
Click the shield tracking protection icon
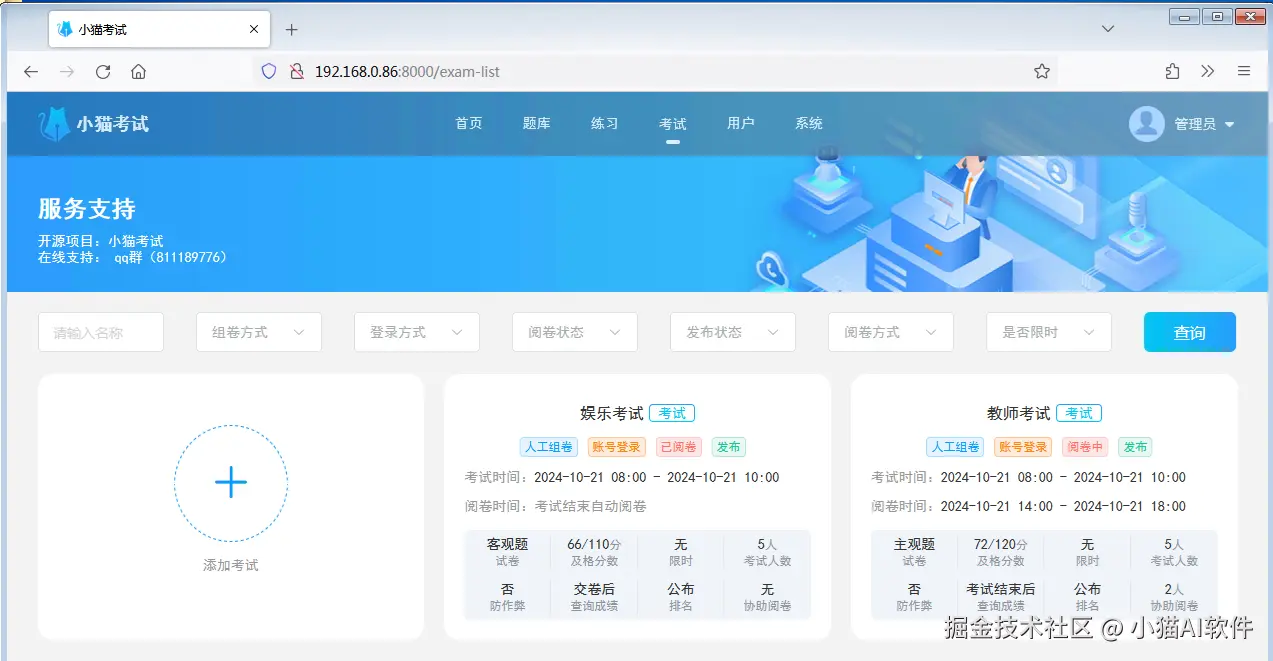coord(268,71)
